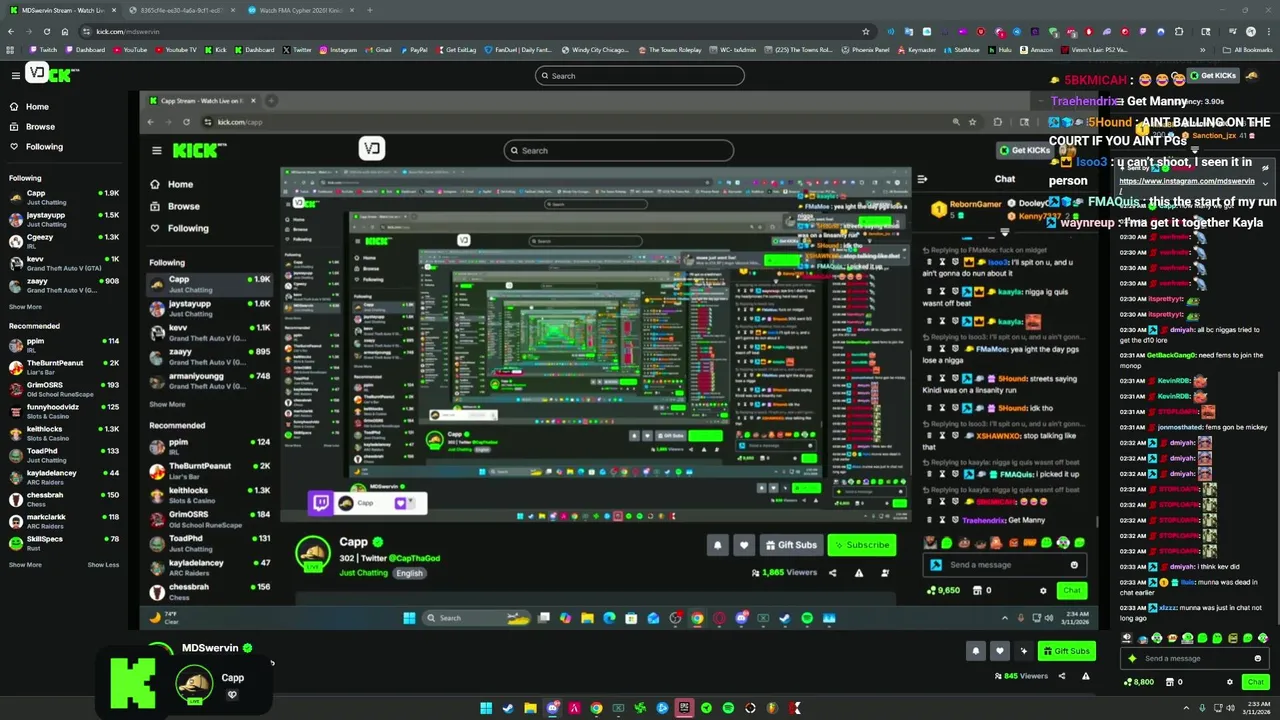Open the Youtube TV bookmark

pyautogui.click(x=175, y=50)
